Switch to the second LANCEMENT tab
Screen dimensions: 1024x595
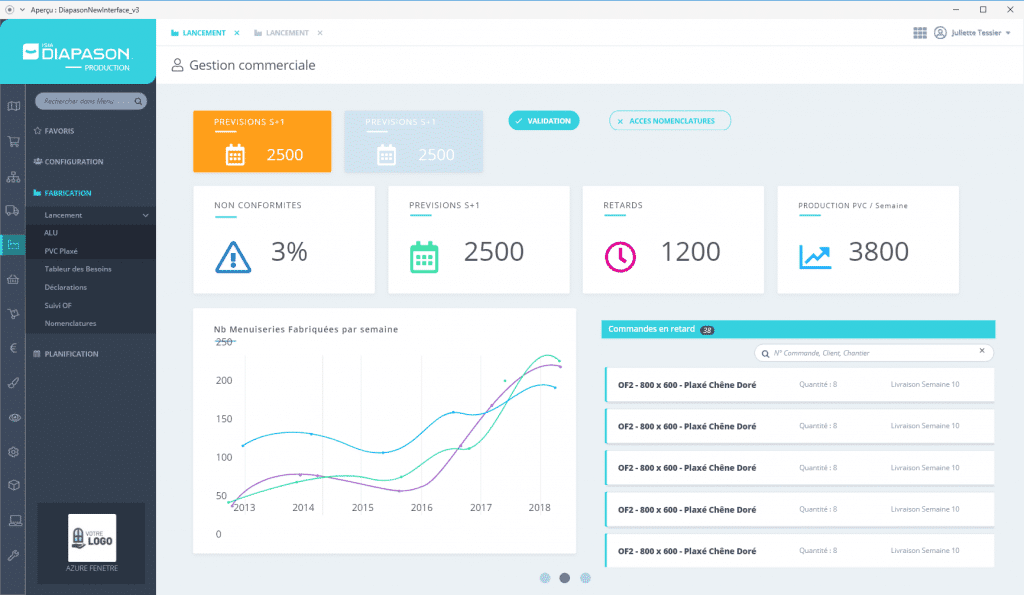[287, 33]
